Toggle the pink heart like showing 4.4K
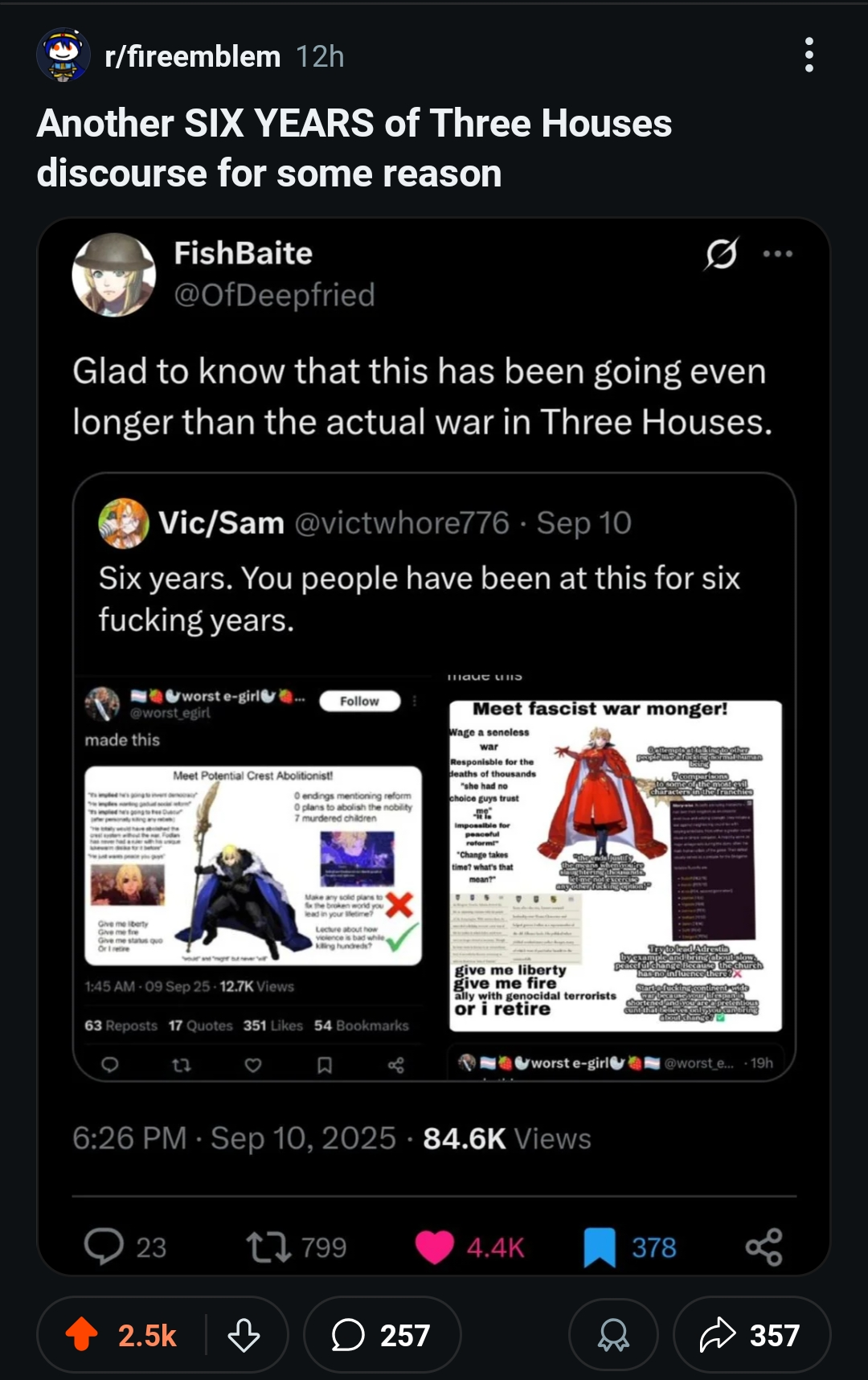The width and height of the screenshot is (868, 1380). click(435, 1247)
